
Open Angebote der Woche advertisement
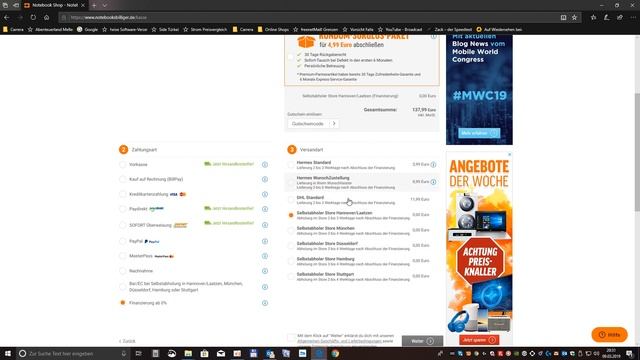[x=479, y=249]
